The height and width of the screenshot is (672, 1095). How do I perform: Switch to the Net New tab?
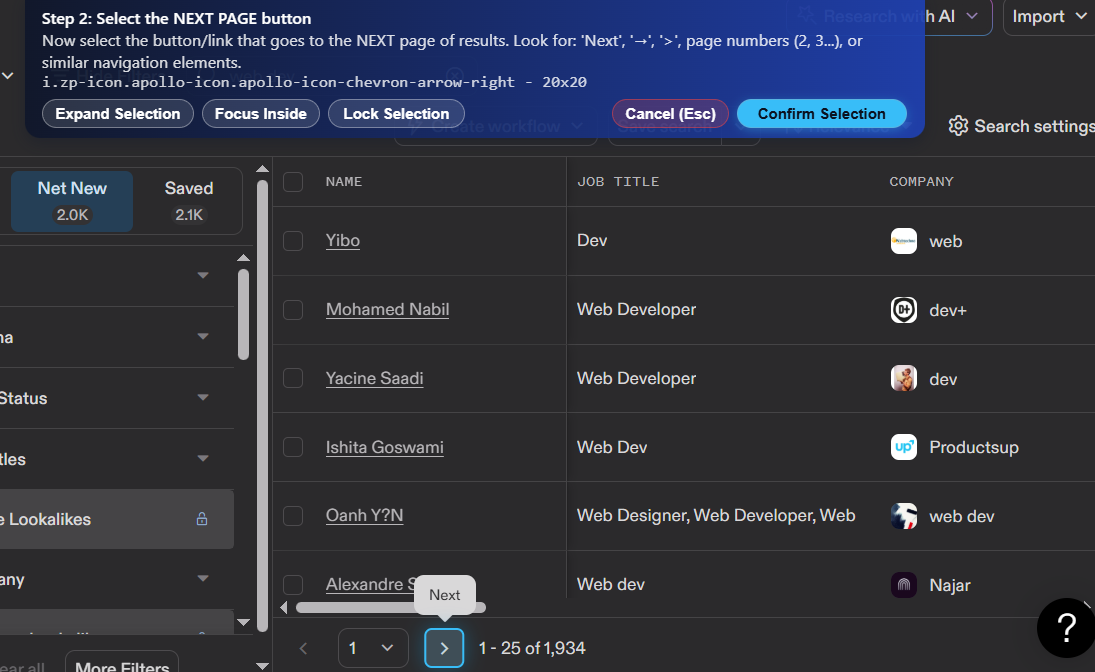point(72,201)
